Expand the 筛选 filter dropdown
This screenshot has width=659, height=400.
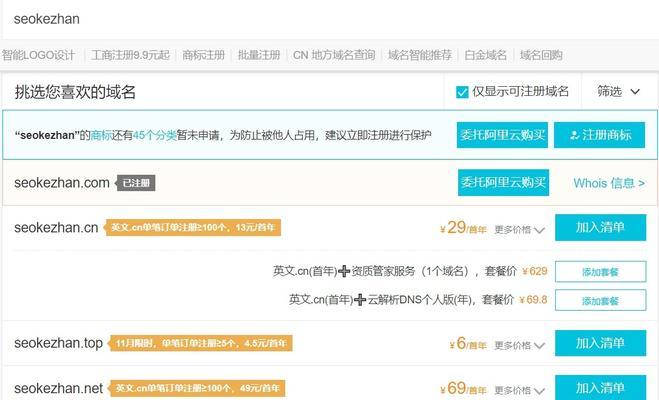(618, 91)
